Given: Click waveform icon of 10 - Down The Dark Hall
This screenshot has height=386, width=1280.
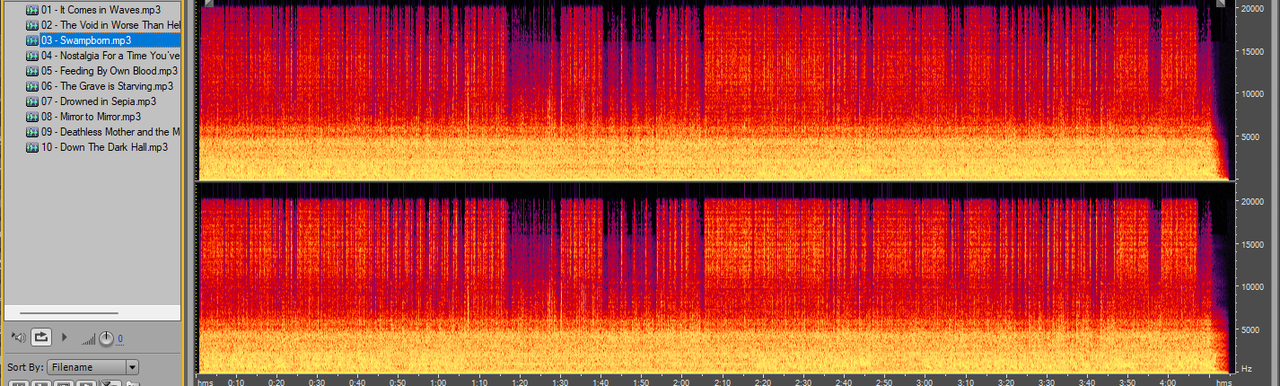Looking at the screenshot, I should coord(31,147).
